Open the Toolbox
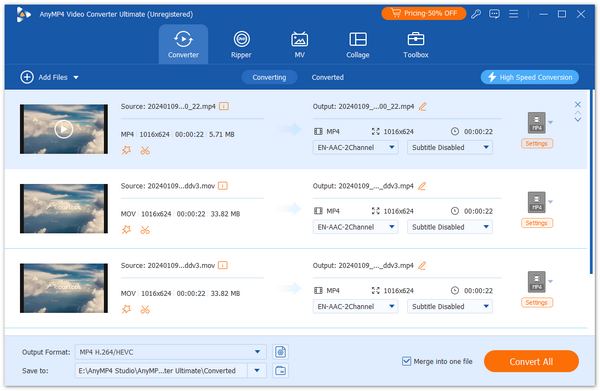The width and height of the screenshot is (600, 391). (416, 45)
